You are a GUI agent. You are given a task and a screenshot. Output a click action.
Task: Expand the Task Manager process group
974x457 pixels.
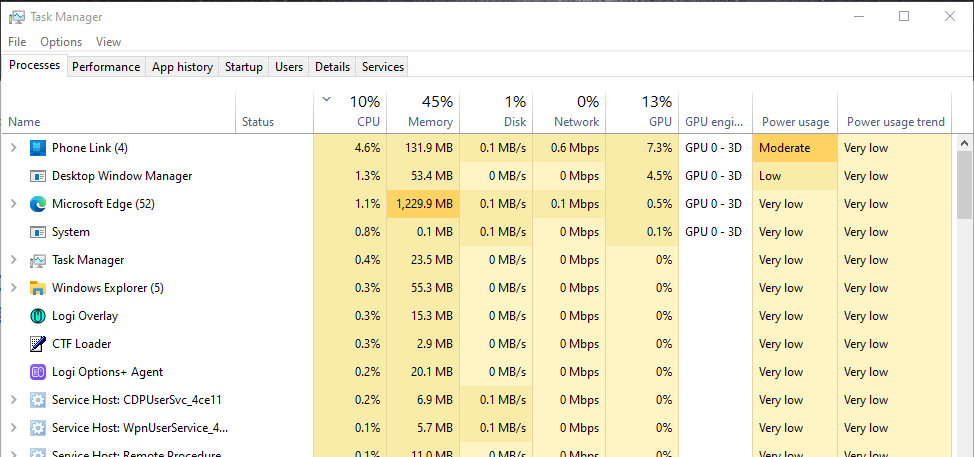(x=14, y=260)
